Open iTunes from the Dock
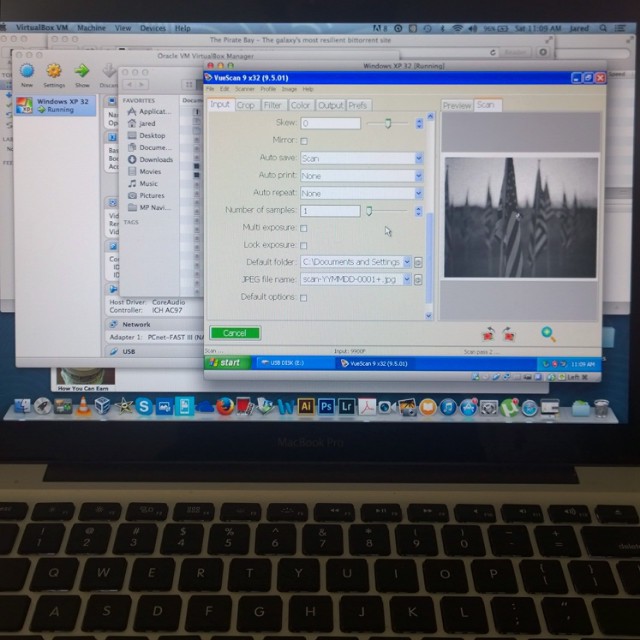640x640 pixels. [448, 407]
